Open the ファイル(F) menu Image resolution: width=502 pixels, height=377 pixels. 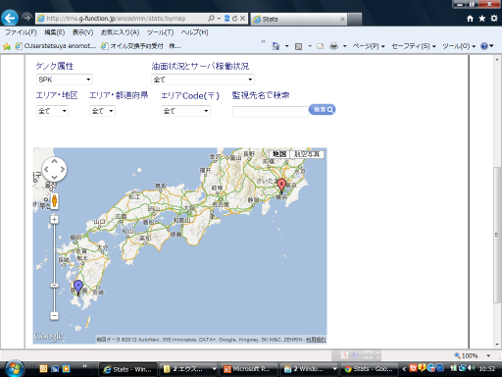click(x=21, y=32)
